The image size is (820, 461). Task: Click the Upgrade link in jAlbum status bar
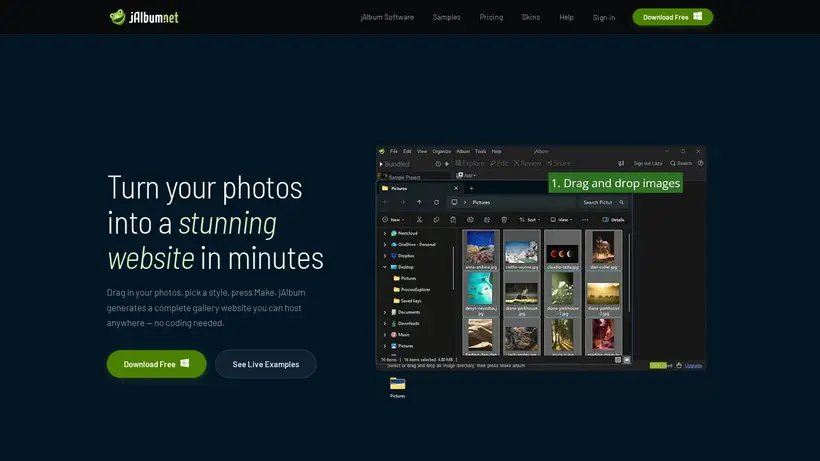pyautogui.click(x=693, y=366)
